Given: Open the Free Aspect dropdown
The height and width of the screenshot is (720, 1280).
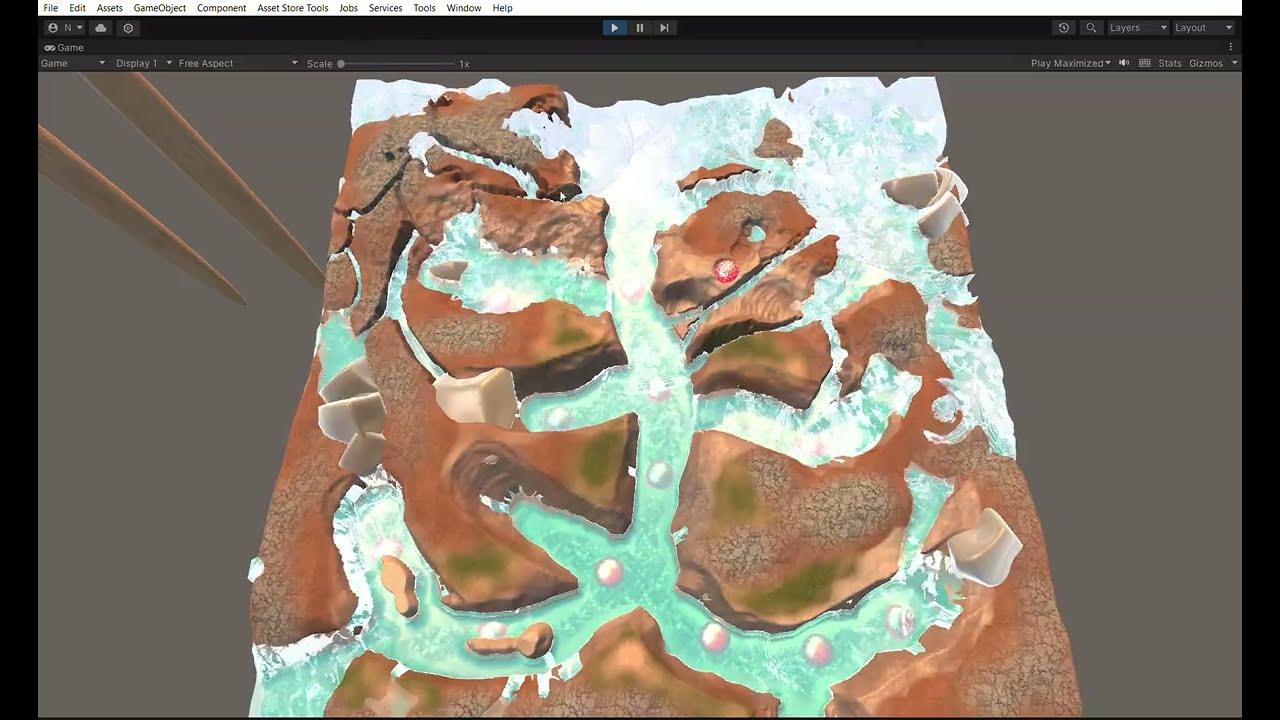Looking at the screenshot, I should click(x=238, y=63).
